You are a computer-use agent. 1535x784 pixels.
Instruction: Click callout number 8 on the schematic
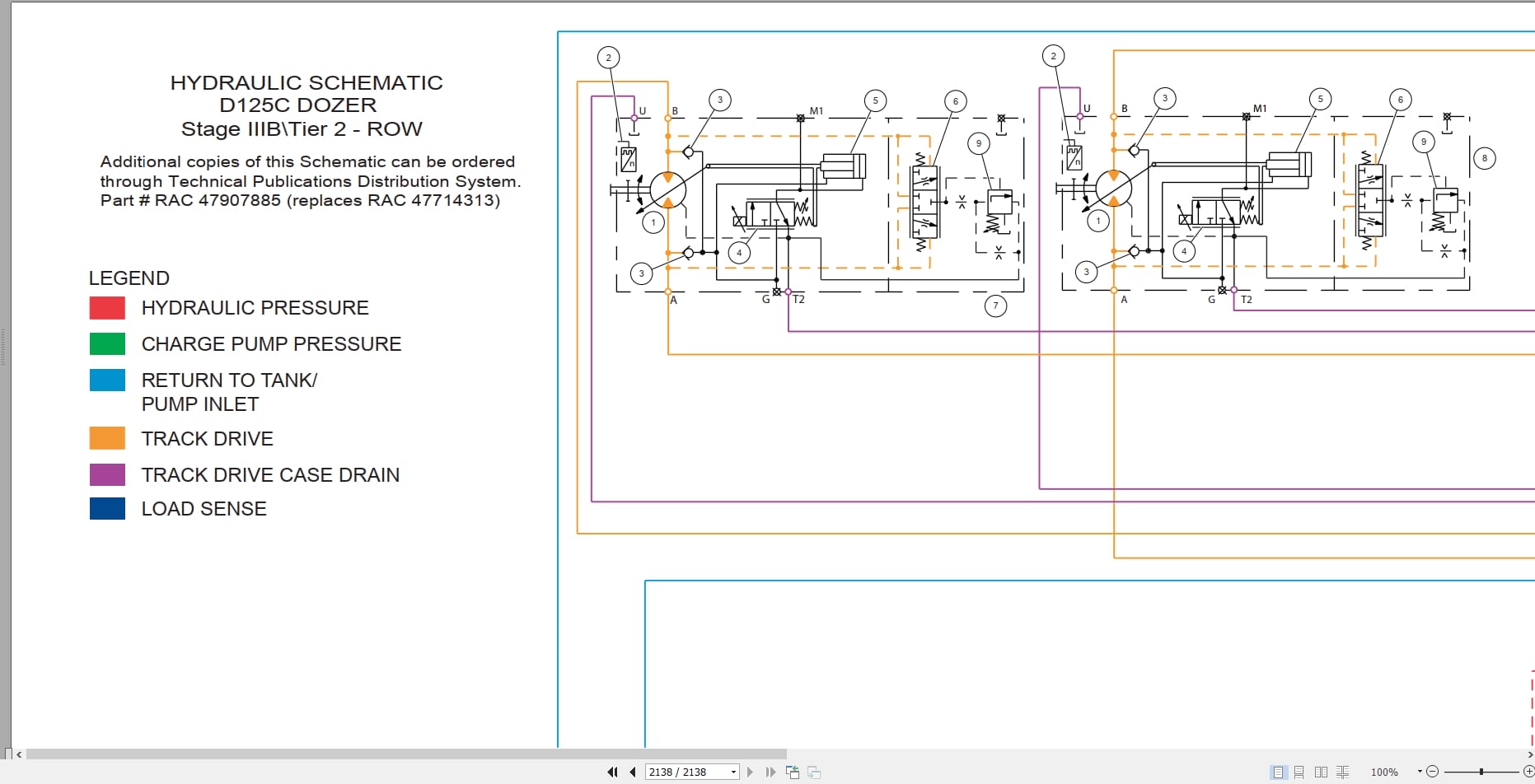pos(1484,158)
